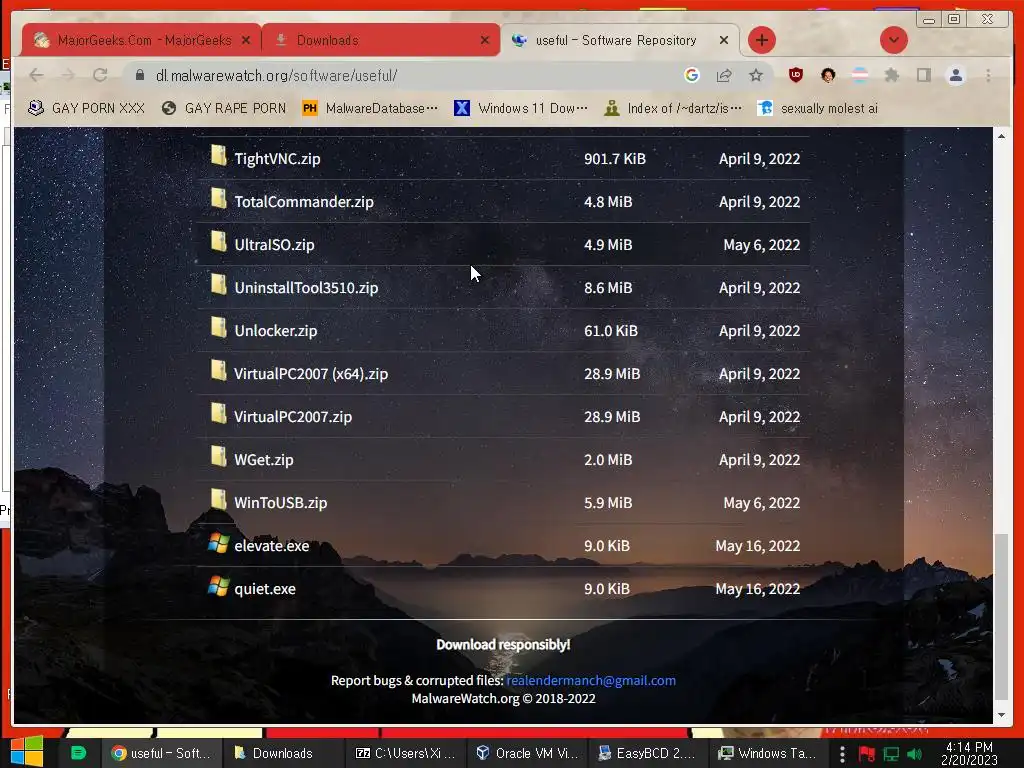The image size is (1024, 768).
Task: Open the Index of /~dartz/is bookmark
Action: (673, 108)
